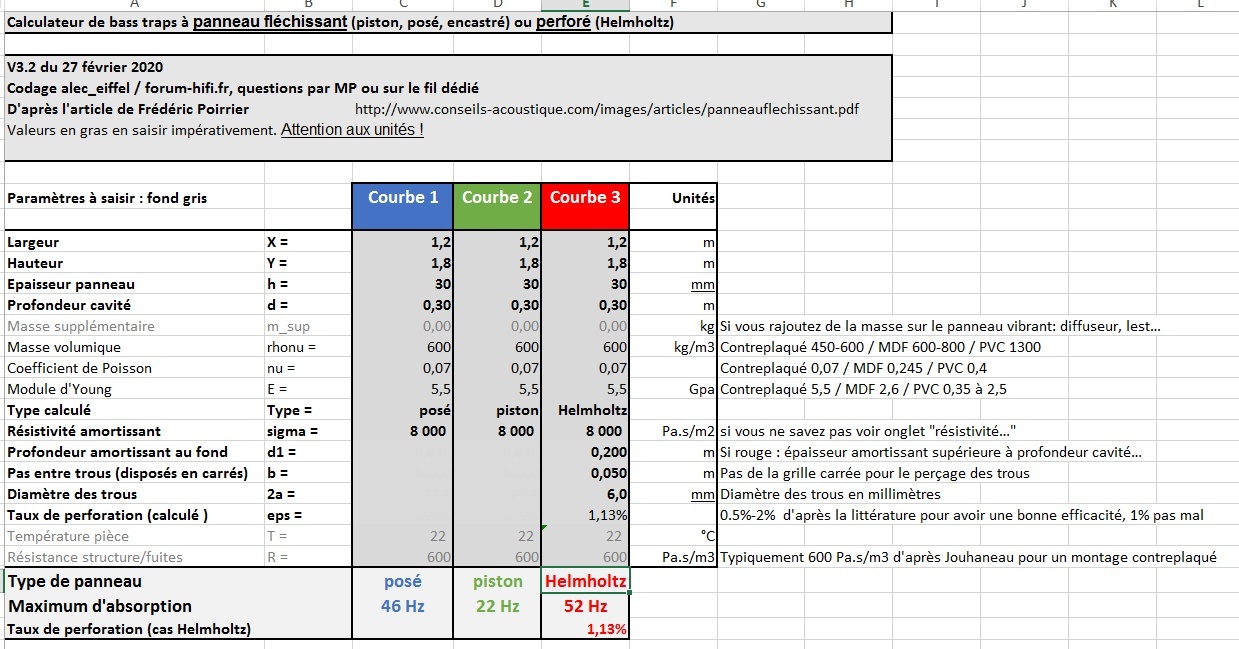Select Résistivité amortissant value for Courbe 1
This screenshot has height=649, width=1239.
(403, 431)
